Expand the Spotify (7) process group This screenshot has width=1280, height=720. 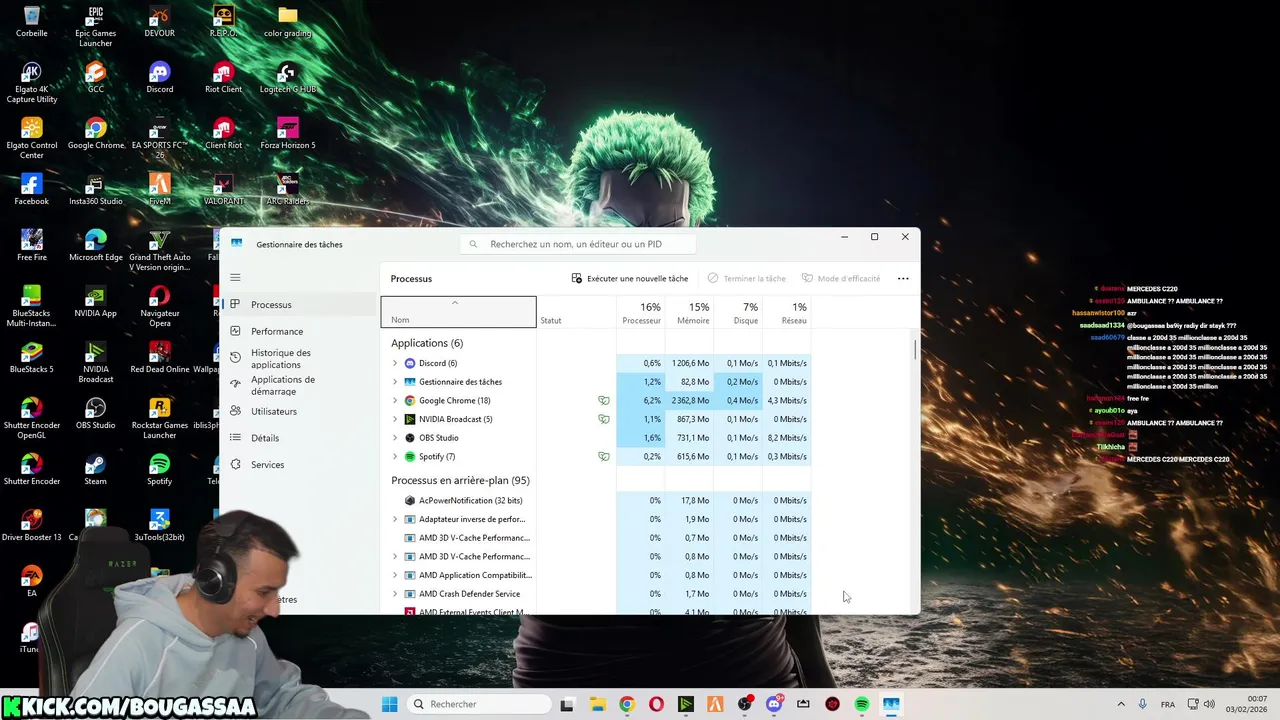pyautogui.click(x=395, y=456)
